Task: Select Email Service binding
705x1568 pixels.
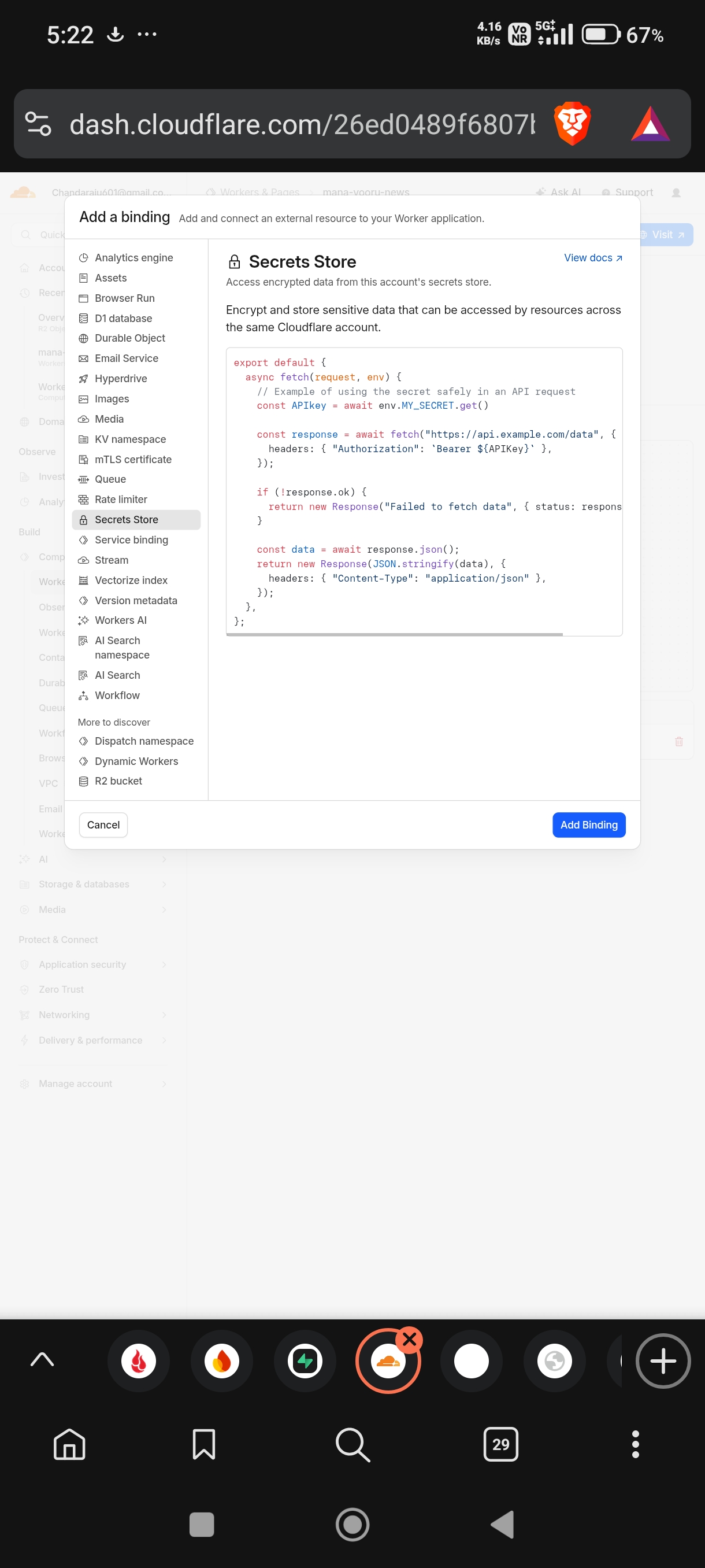Action: coord(136,358)
